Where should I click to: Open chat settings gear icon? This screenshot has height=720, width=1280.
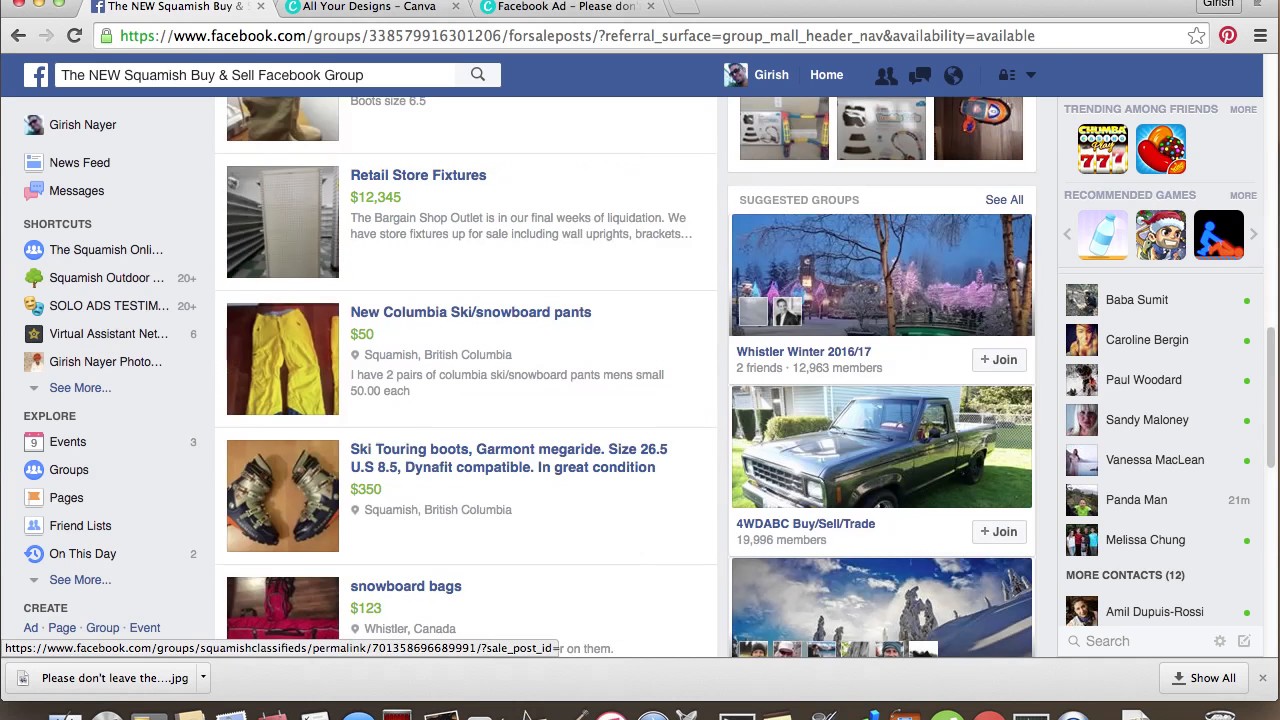1220,641
